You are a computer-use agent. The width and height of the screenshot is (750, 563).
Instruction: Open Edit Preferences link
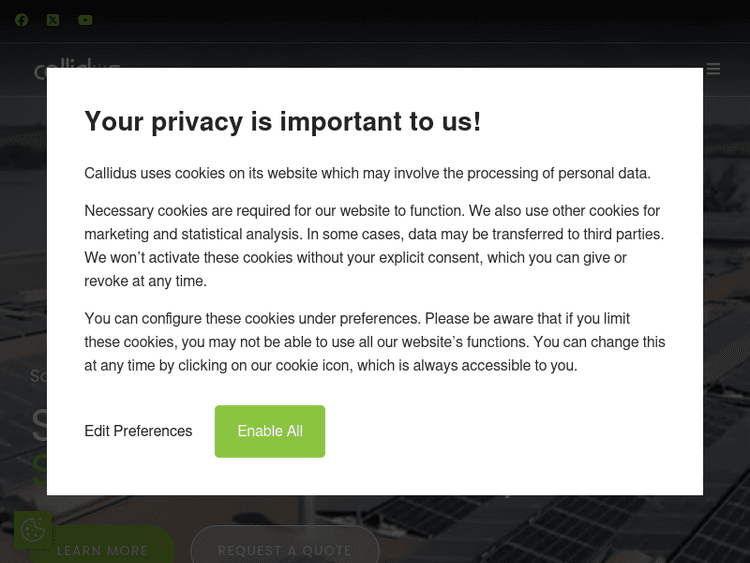tap(138, 431)
